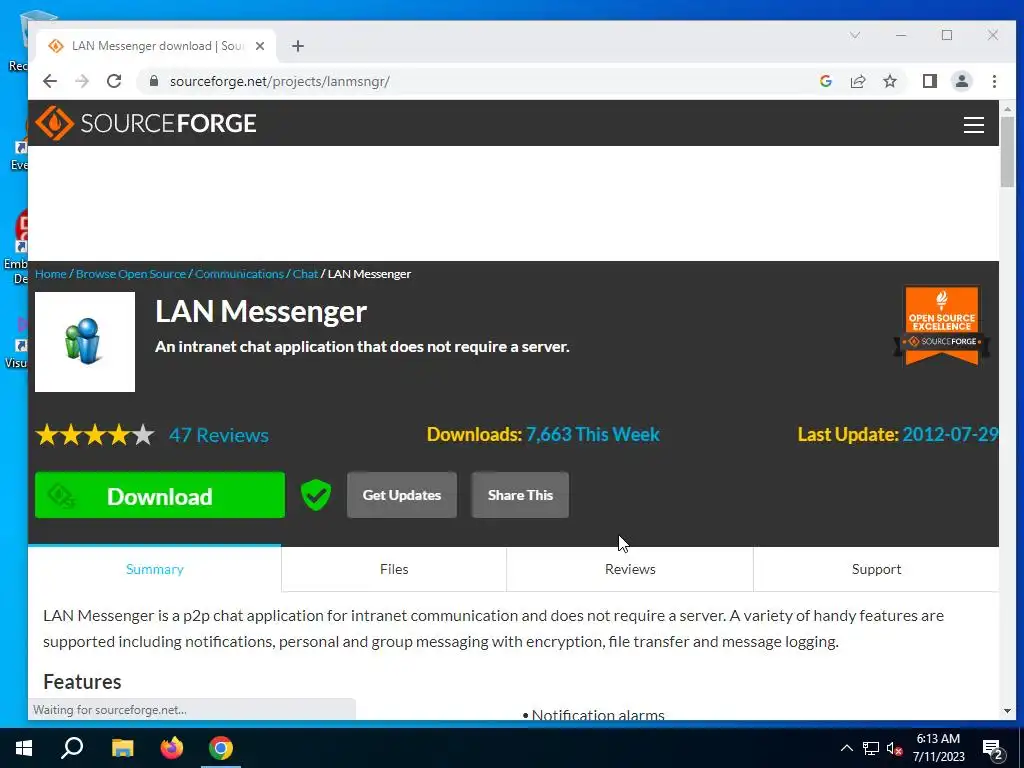Reload the page with the refresh icon

coord(114,81)
